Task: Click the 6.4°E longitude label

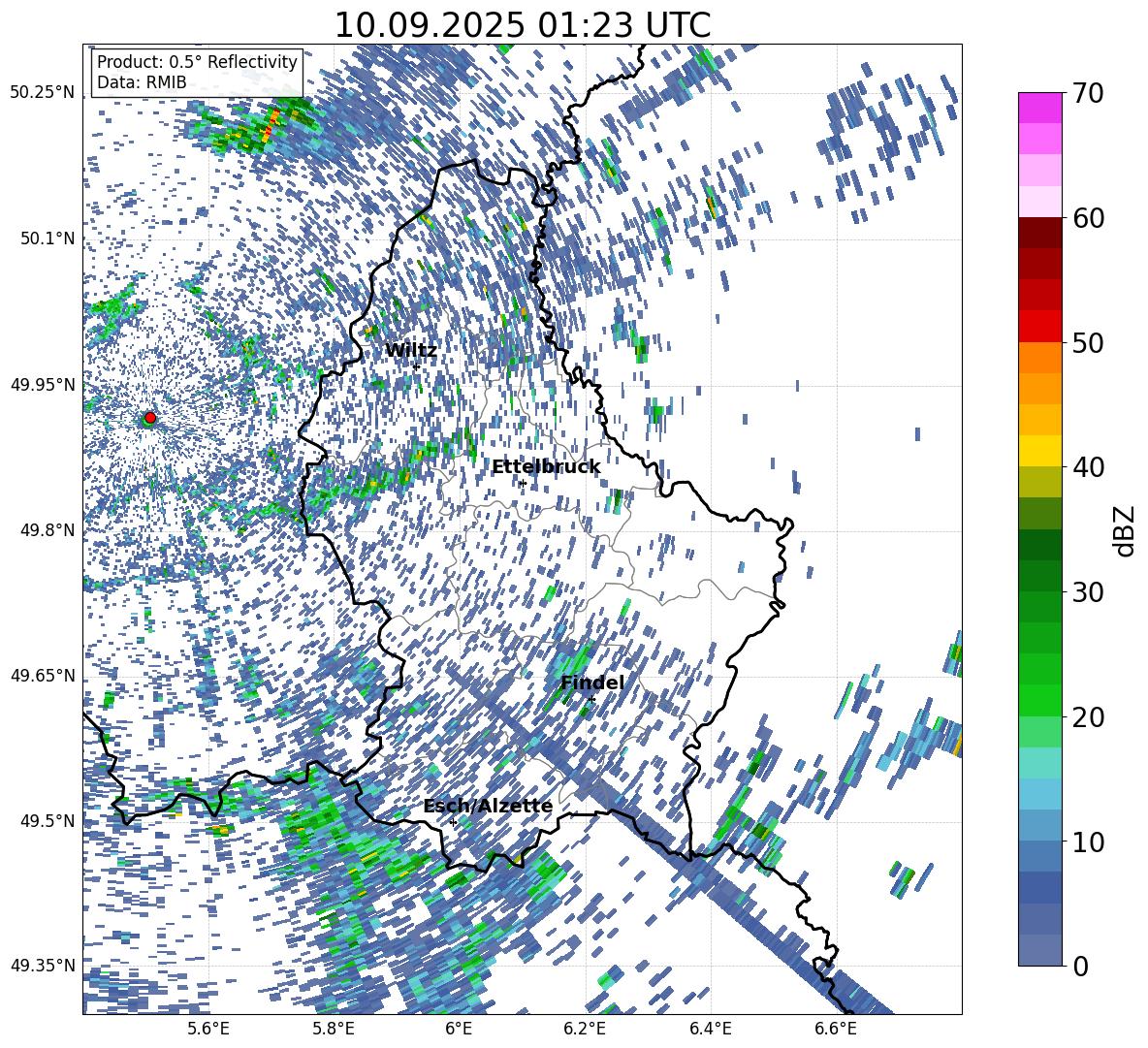Action: [710, 1029]
